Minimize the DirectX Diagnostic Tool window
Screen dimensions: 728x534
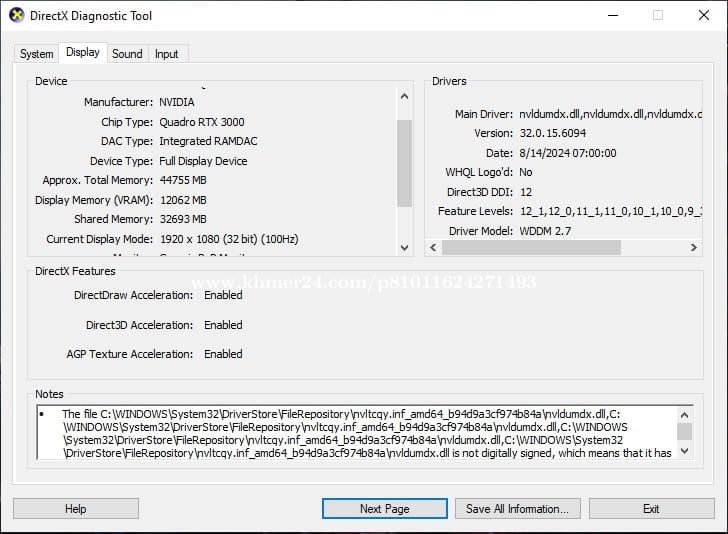tap(613, 15)
